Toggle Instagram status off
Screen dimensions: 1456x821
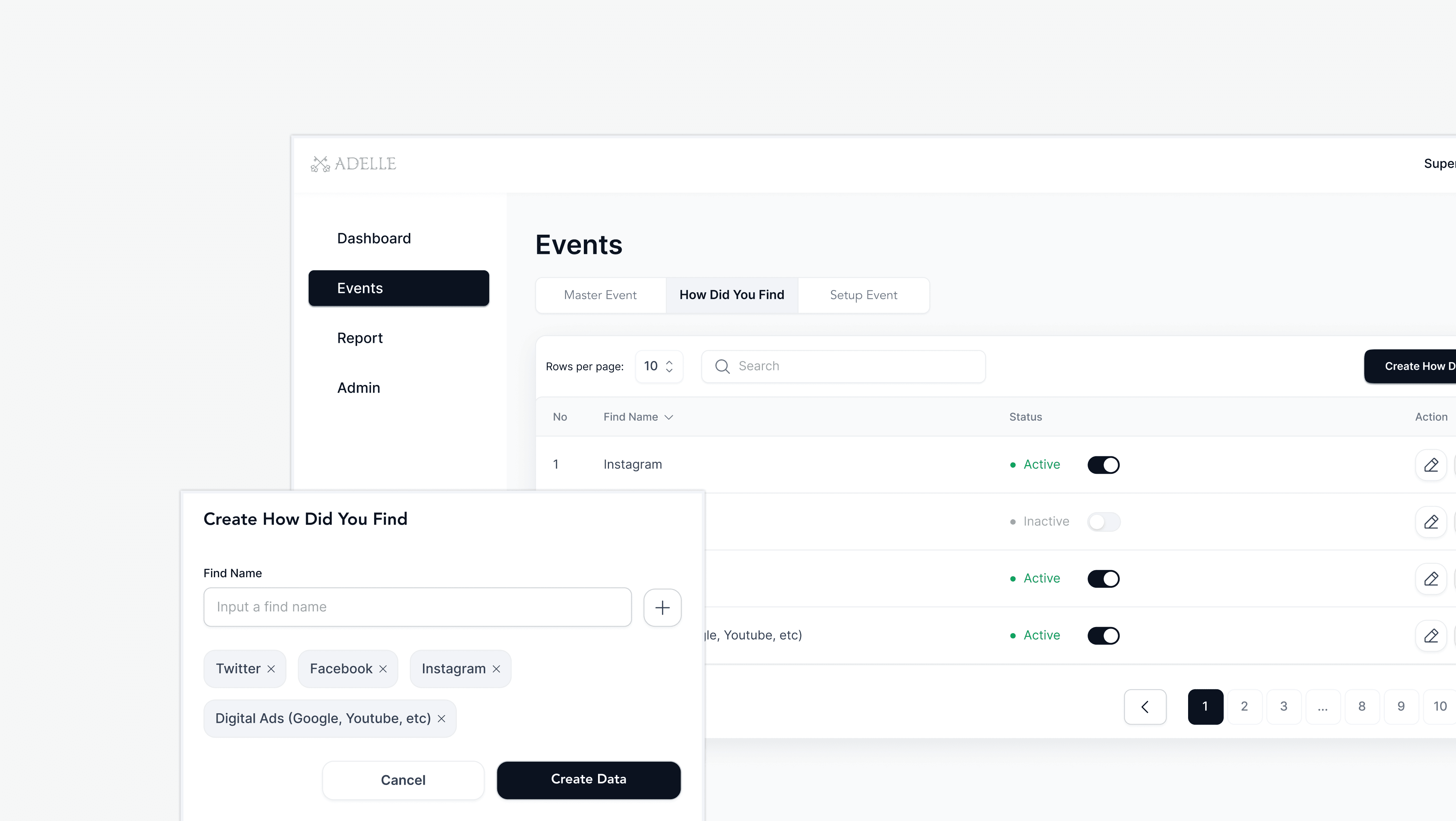[1103, 464]
